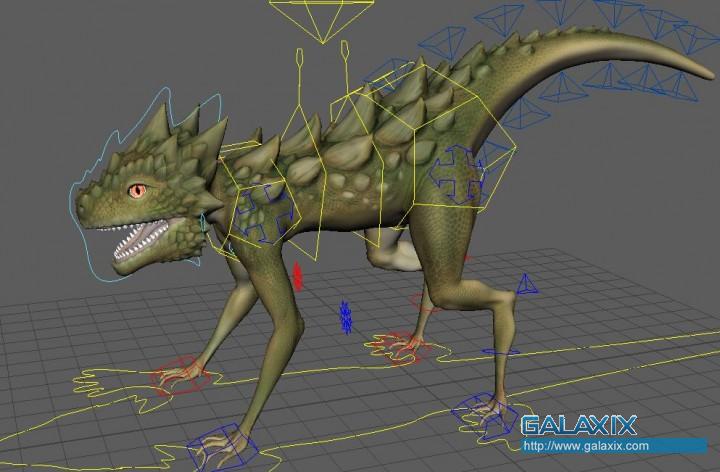Select the red circle under the rear-left foot

coord(400,345)
